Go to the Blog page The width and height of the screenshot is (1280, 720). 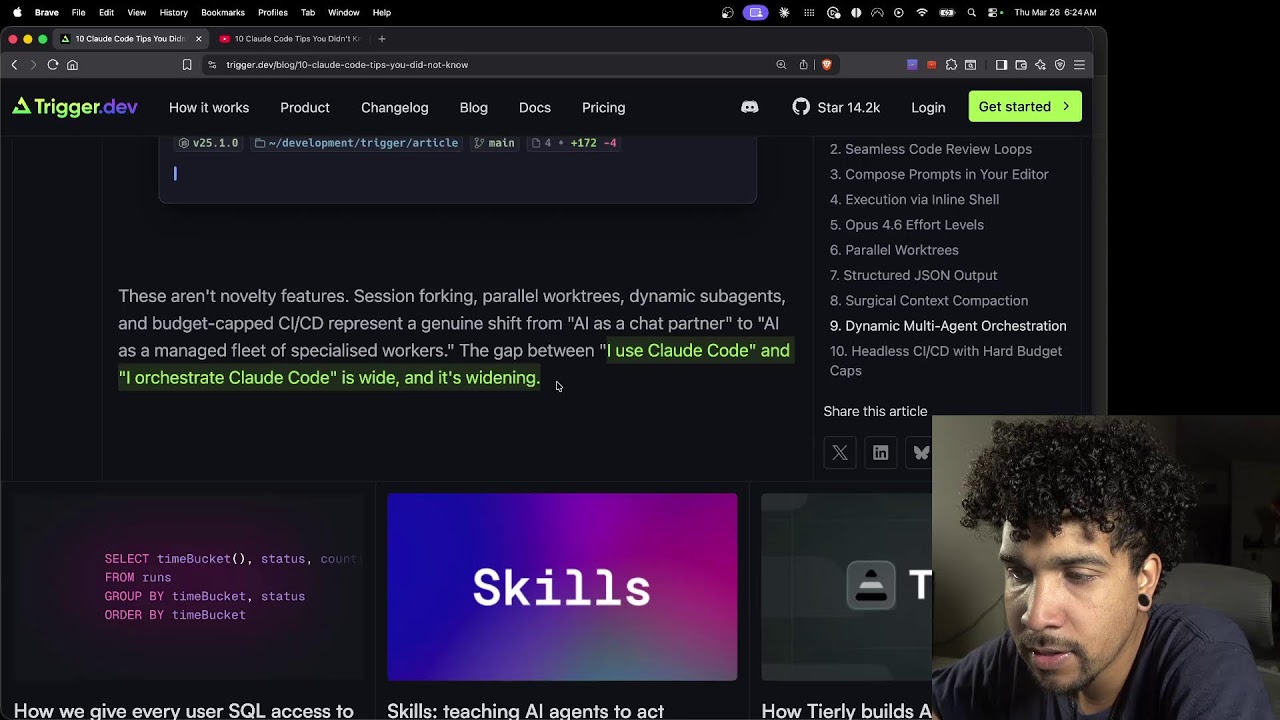coord(474,107)
